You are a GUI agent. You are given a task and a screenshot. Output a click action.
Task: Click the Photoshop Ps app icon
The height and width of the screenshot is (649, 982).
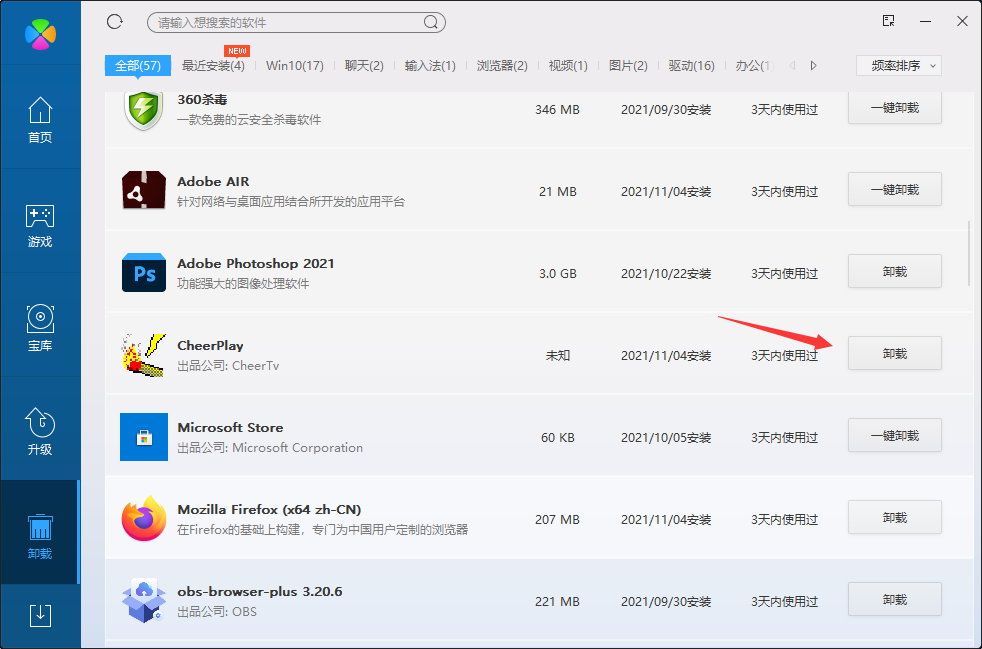point(144,273)
